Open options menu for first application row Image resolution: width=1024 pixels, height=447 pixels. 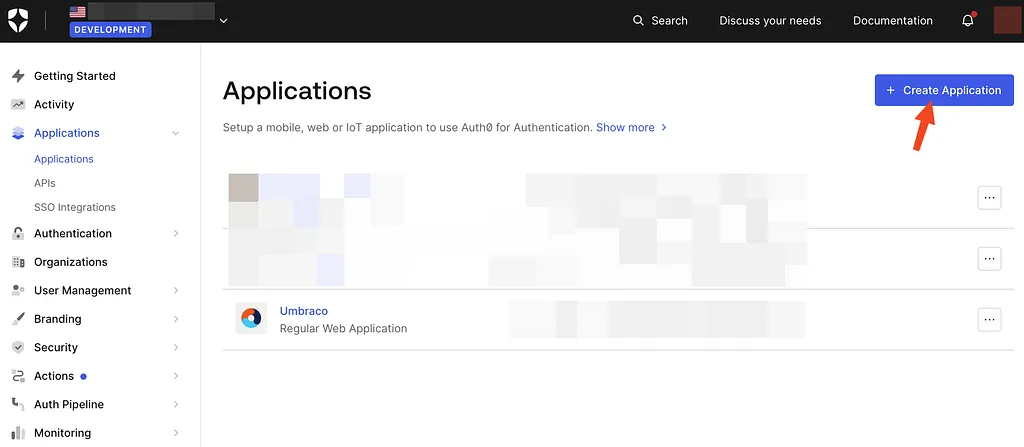tap(989, 197)
